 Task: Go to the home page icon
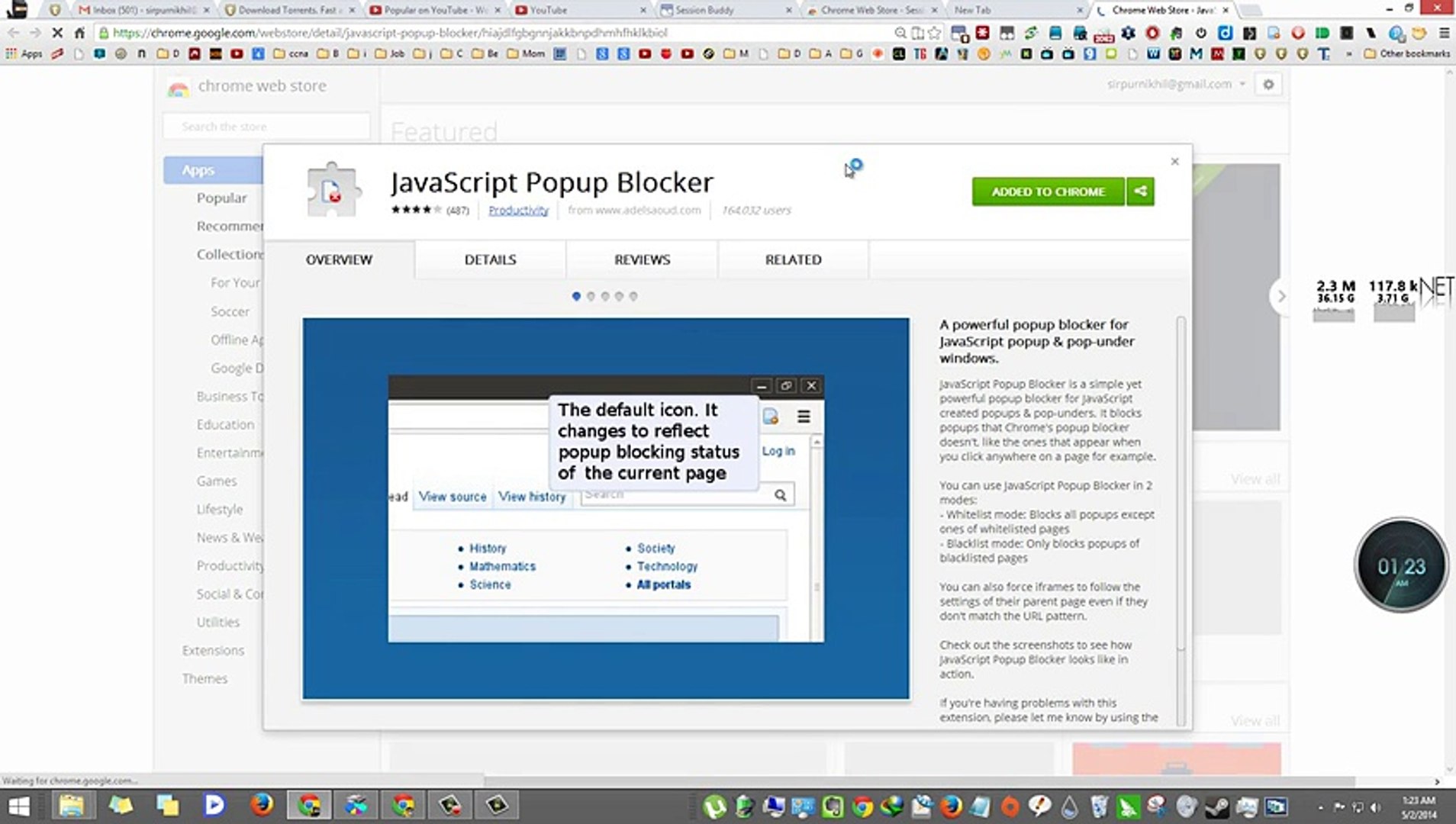pyautogui.click(x=79, y=33)
